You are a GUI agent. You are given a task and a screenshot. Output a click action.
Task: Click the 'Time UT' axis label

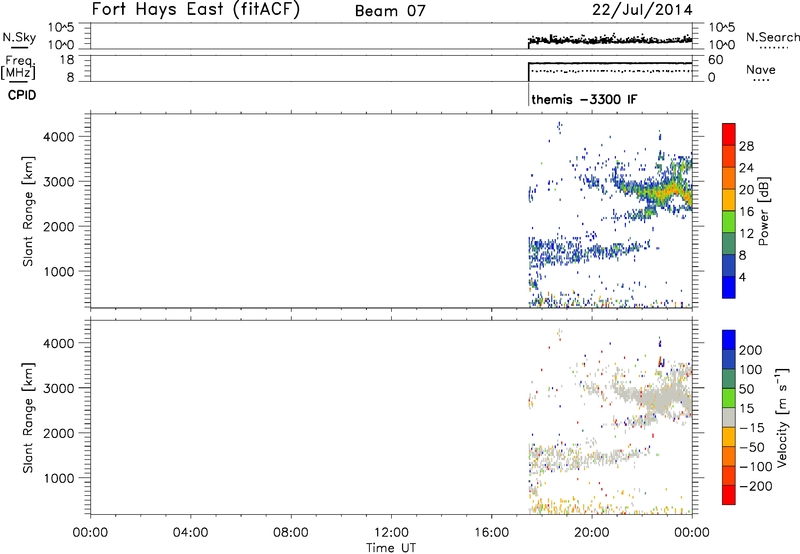click(x=391, y=548)
